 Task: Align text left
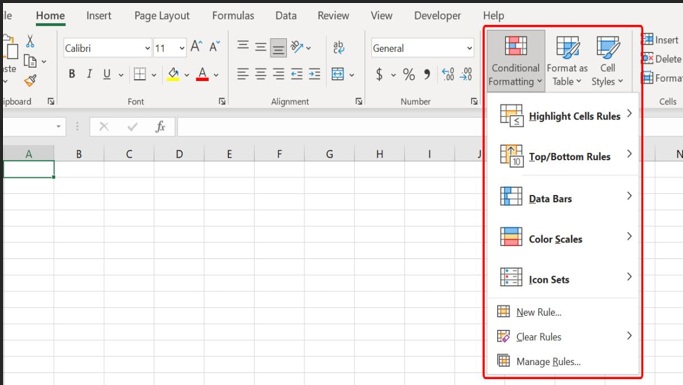pos(243,74)
